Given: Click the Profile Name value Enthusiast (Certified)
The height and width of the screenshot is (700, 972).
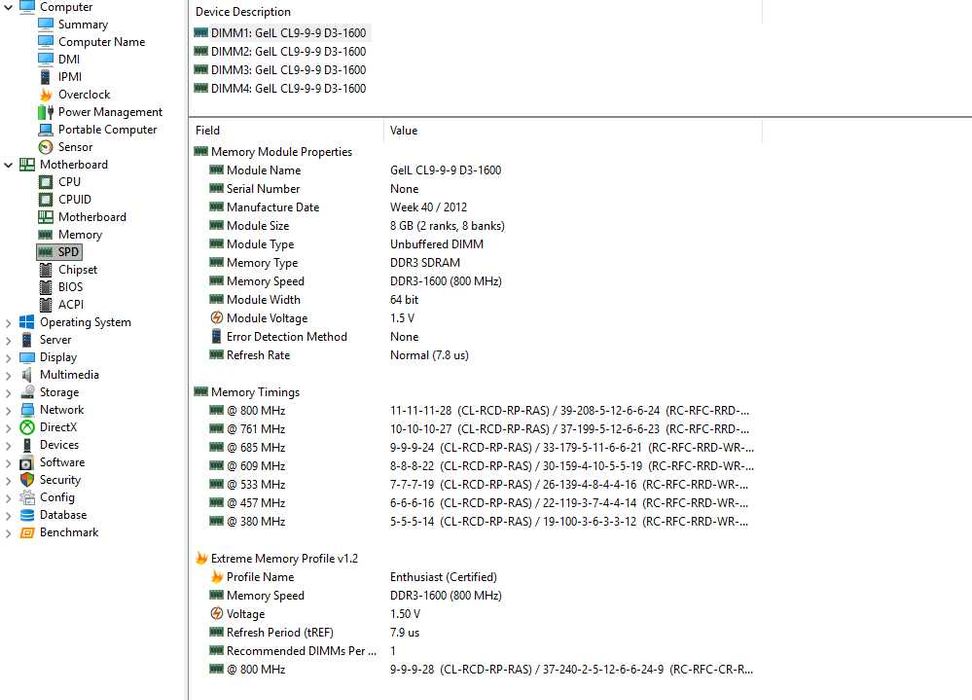Looking at the screenshot, I should tap(443, 577).
